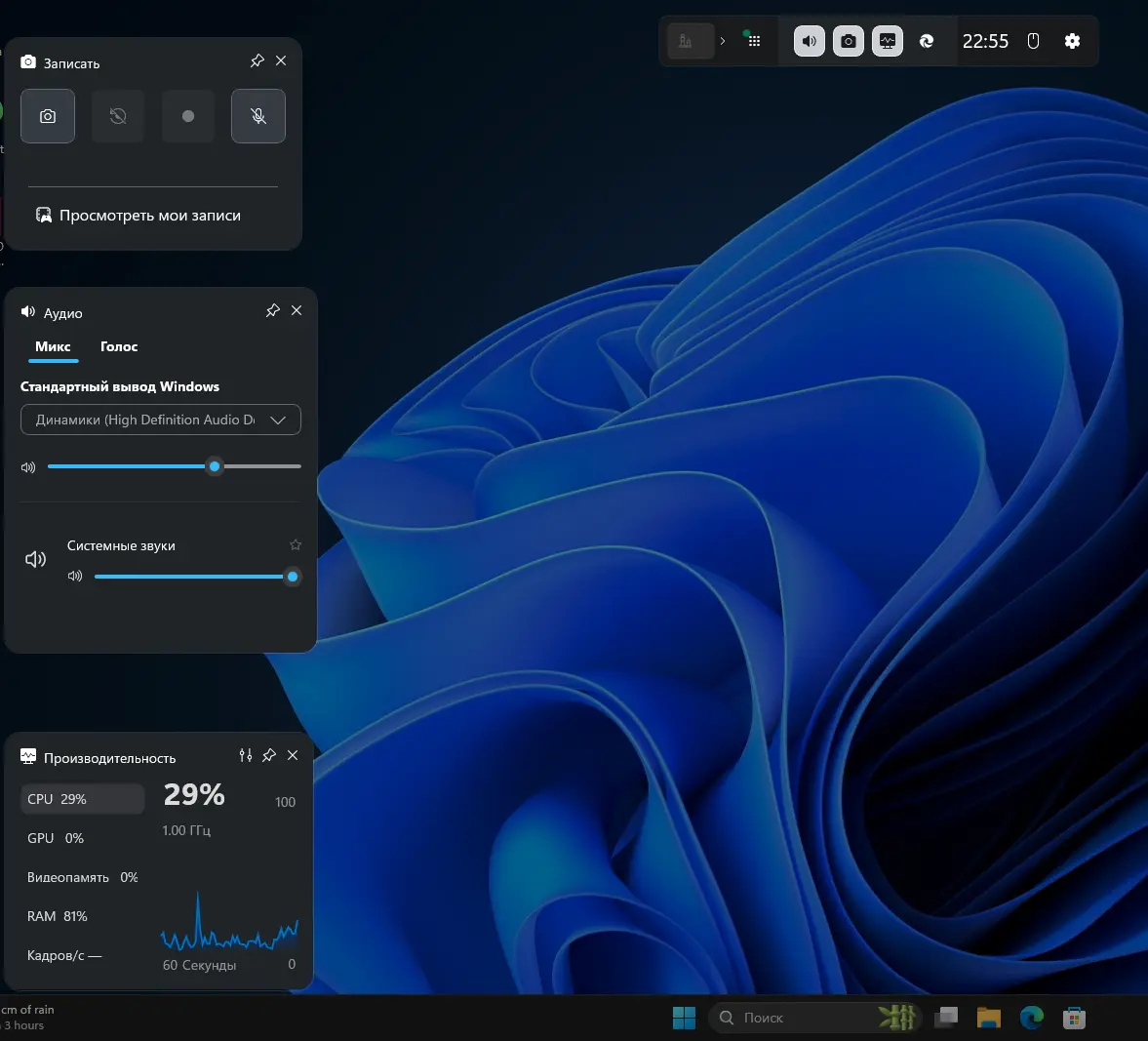Switch to the Голос tab
1148x1041 pixels.
(x=119, y=347)
